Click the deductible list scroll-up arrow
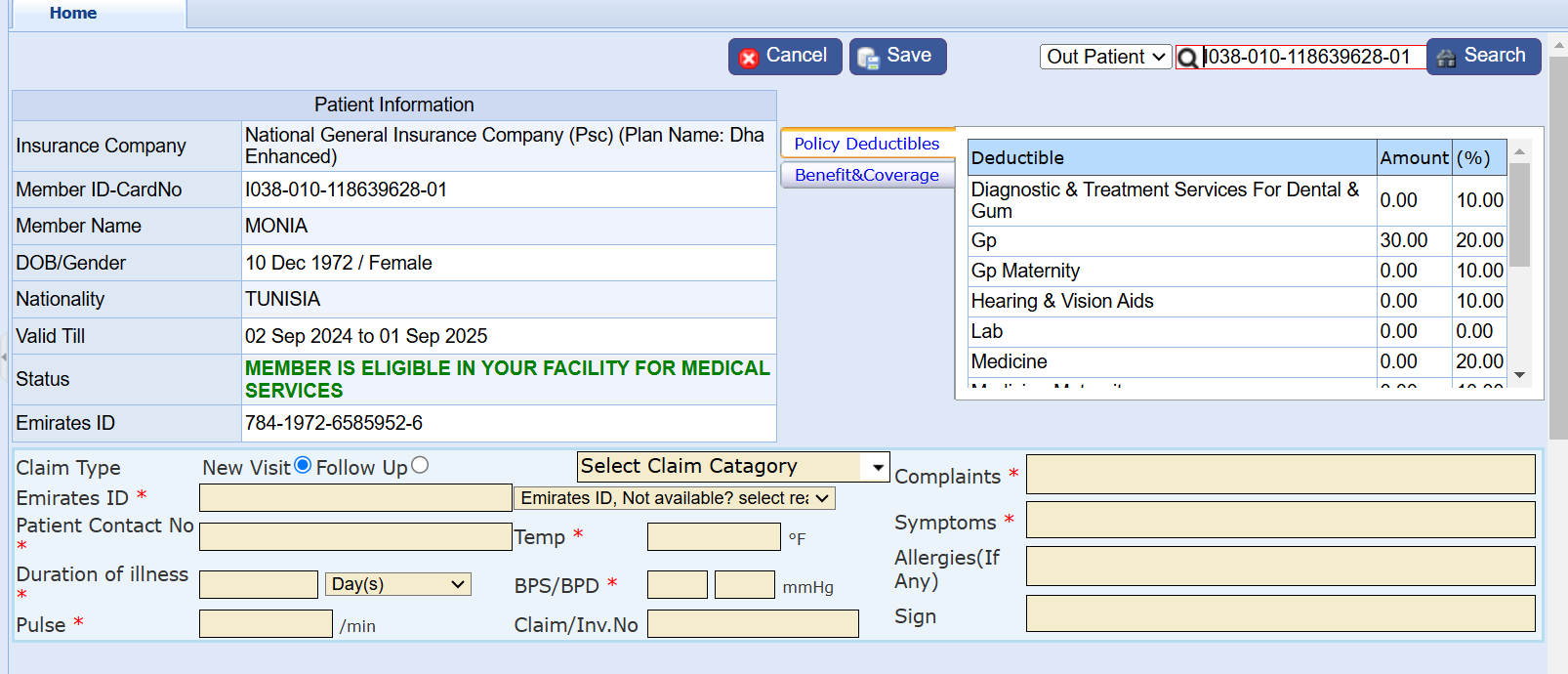Screen dimensions: 1568x674 (x=1519, y=152)
